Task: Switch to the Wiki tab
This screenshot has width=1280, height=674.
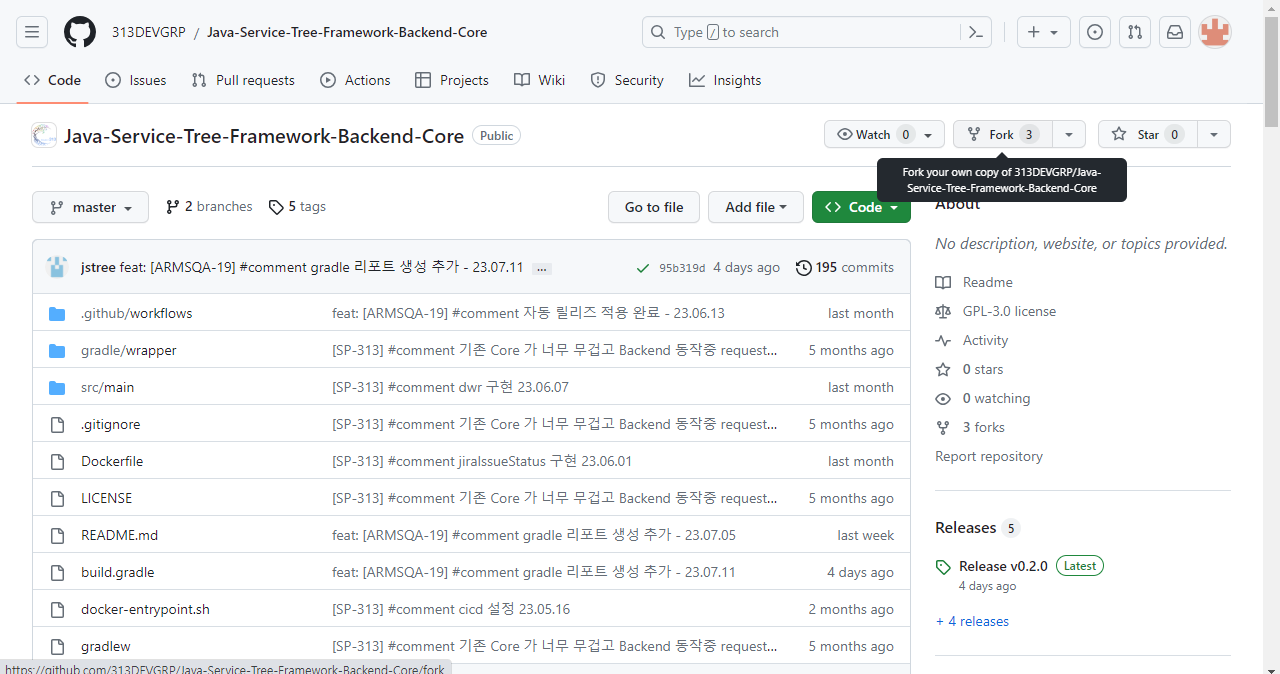Action: (539, 80)
